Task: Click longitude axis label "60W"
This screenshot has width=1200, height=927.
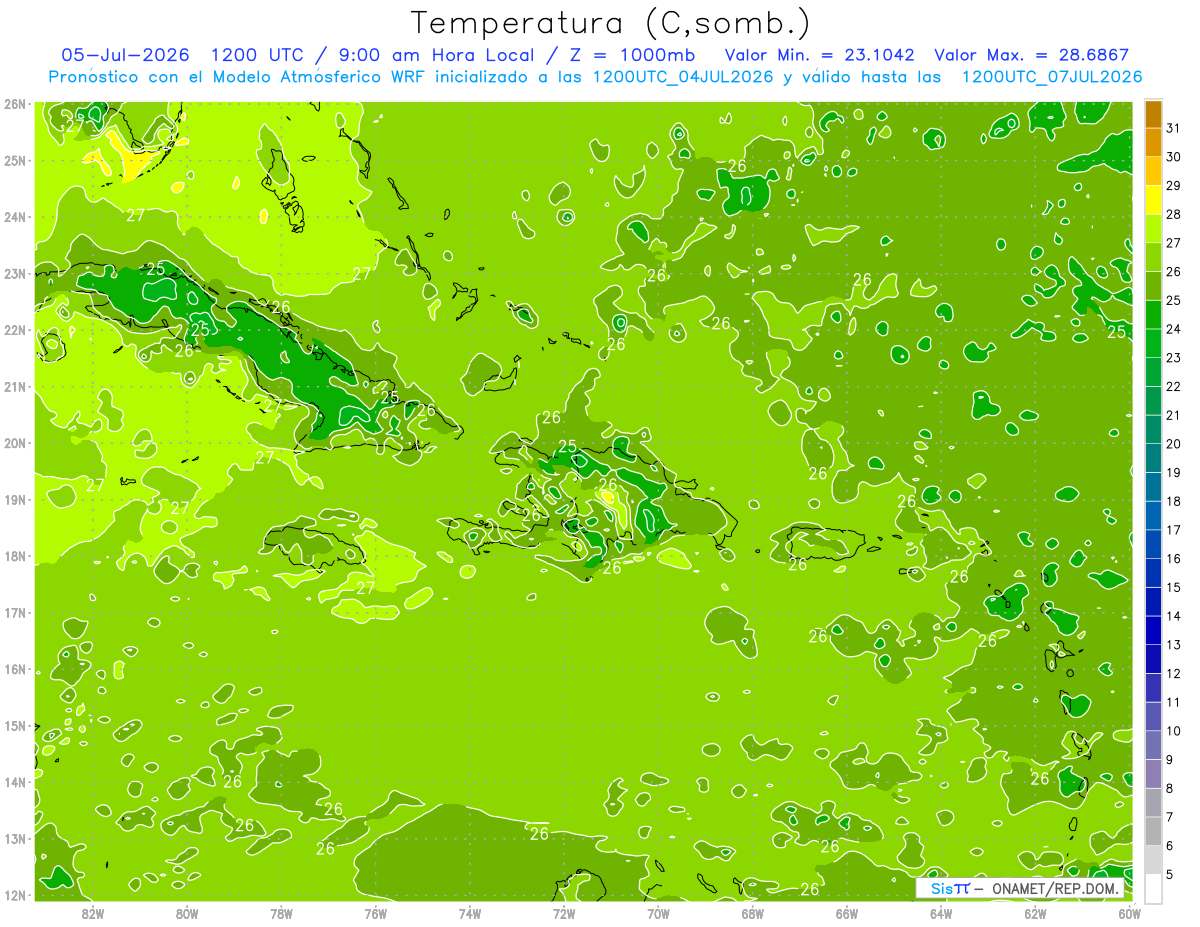Action: [x=1129, y=913]
